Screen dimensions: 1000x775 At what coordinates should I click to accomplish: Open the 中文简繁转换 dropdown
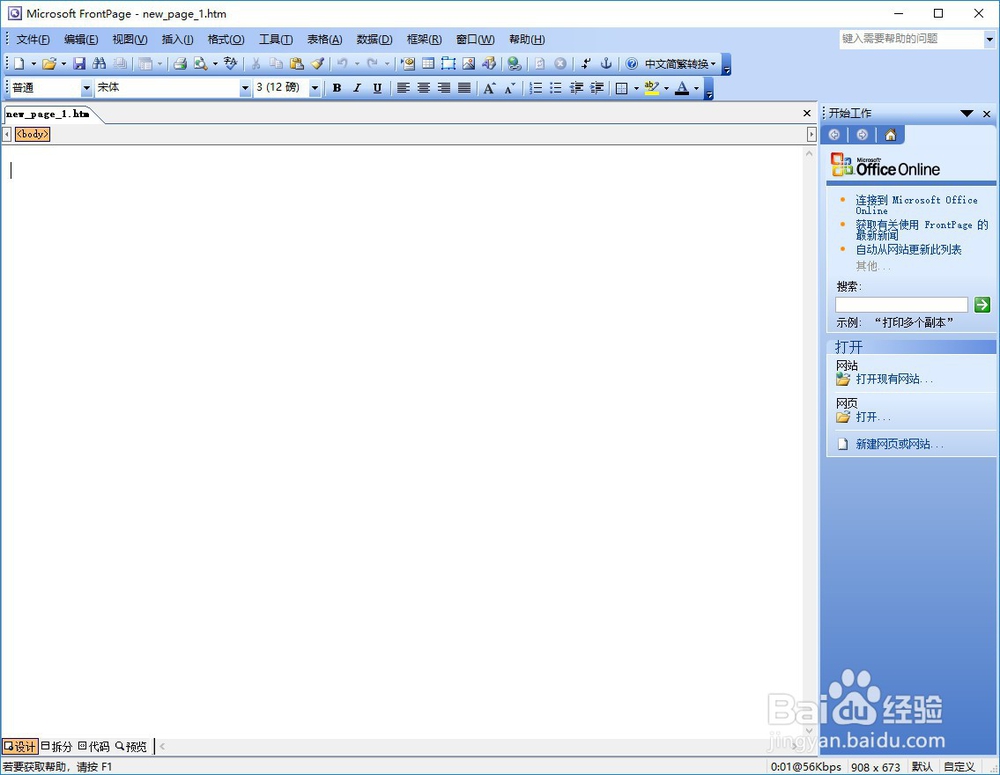tap(679, 63)
